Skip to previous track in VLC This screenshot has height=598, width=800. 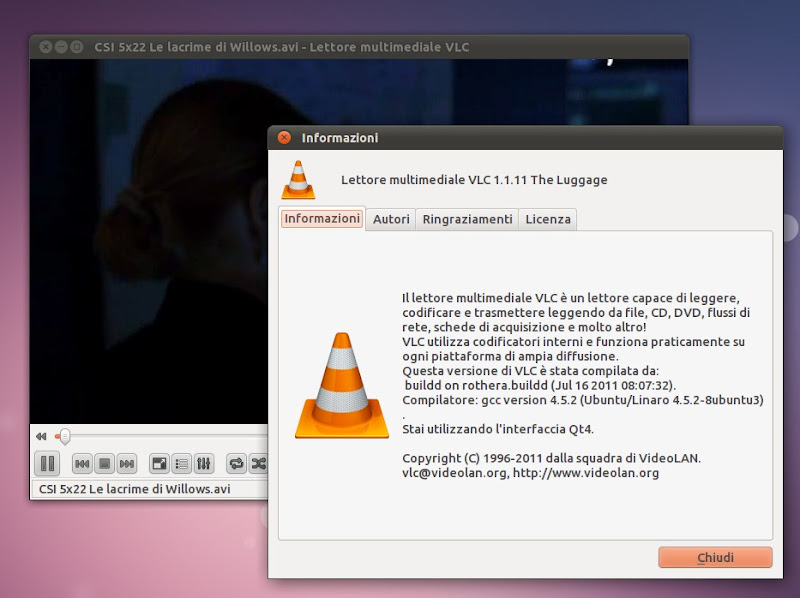(x=82, y=464)
